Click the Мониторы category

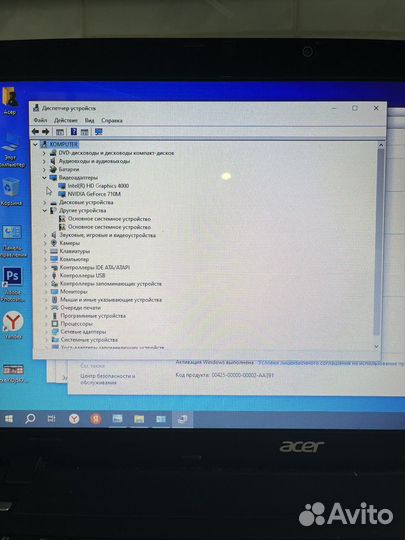74,292
